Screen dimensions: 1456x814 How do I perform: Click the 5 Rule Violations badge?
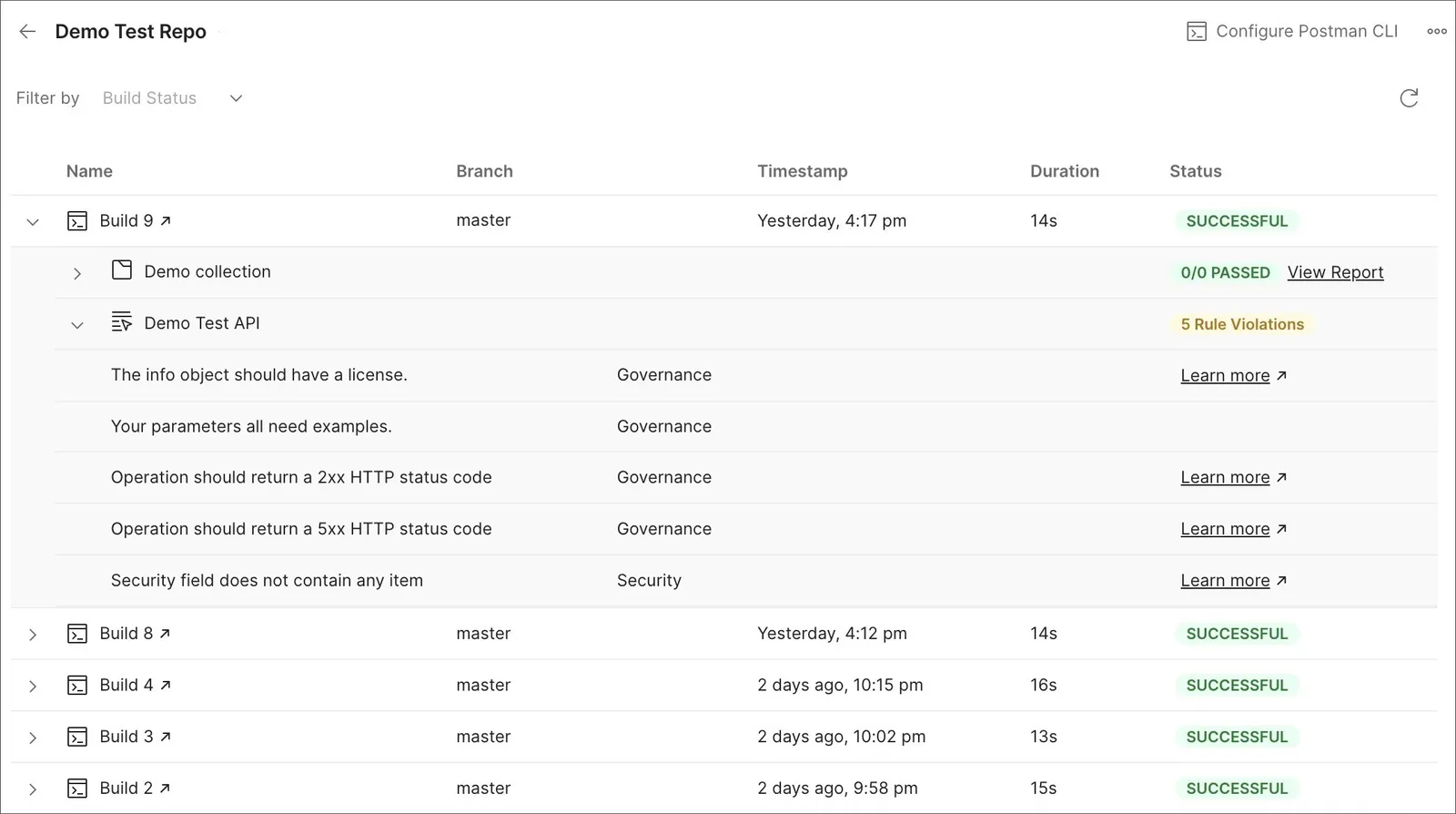point(1242,324)
